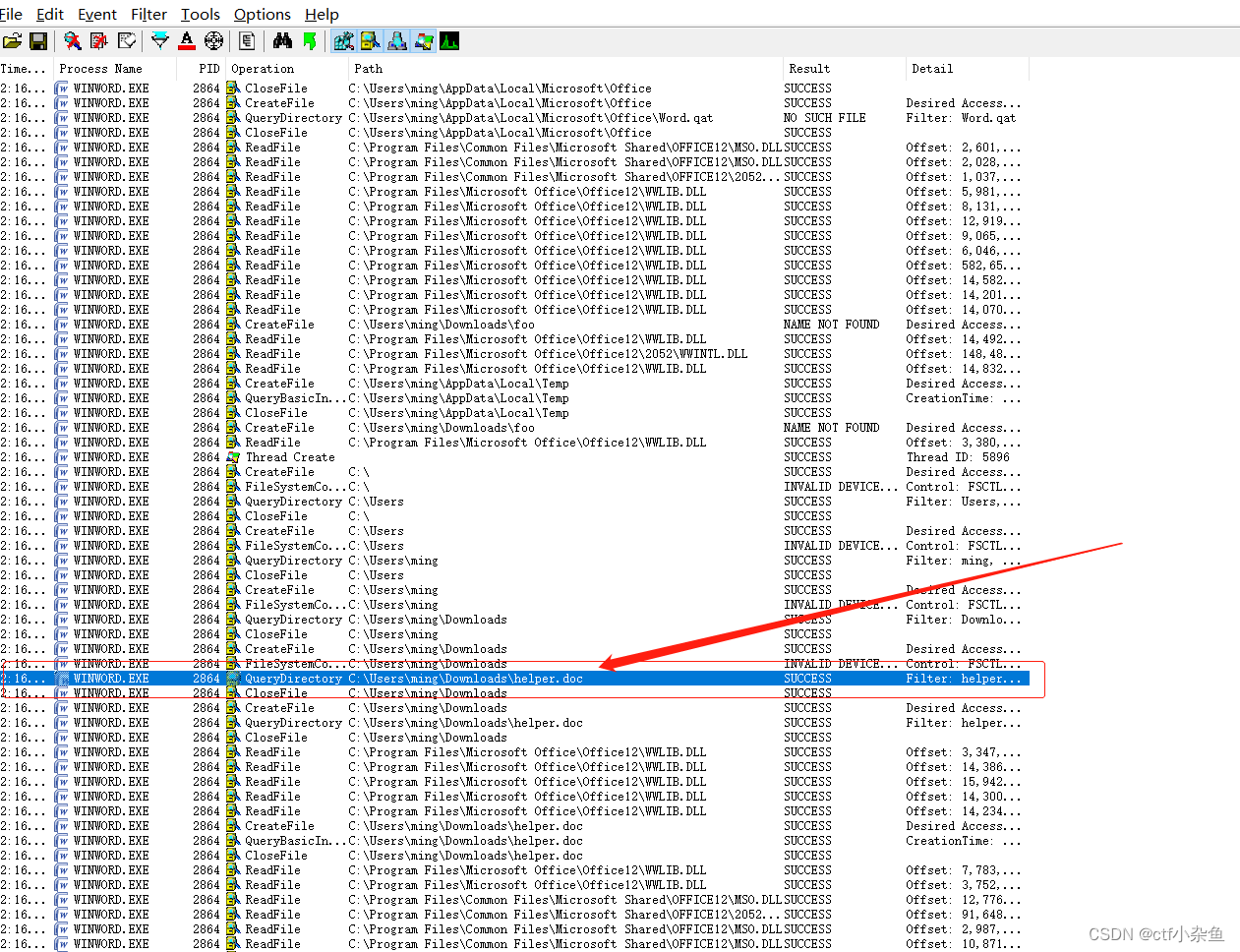Open the Options menu
The height and width of the screenshot is (952, 1240).
pos(263,15)
